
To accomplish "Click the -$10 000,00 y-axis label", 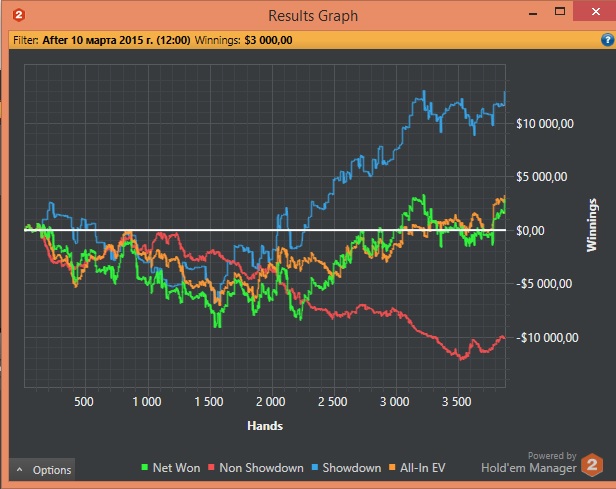I will tap(545, 337).
